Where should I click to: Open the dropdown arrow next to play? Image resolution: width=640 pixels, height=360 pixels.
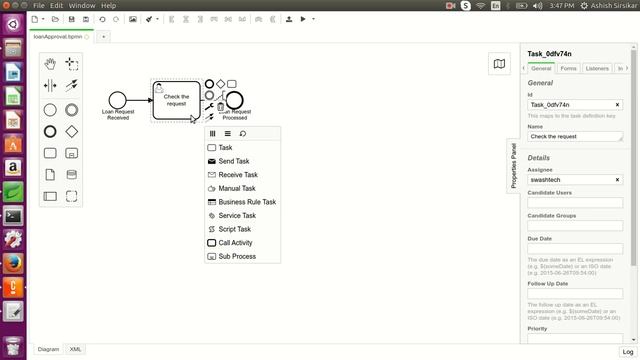coord(313,19)
